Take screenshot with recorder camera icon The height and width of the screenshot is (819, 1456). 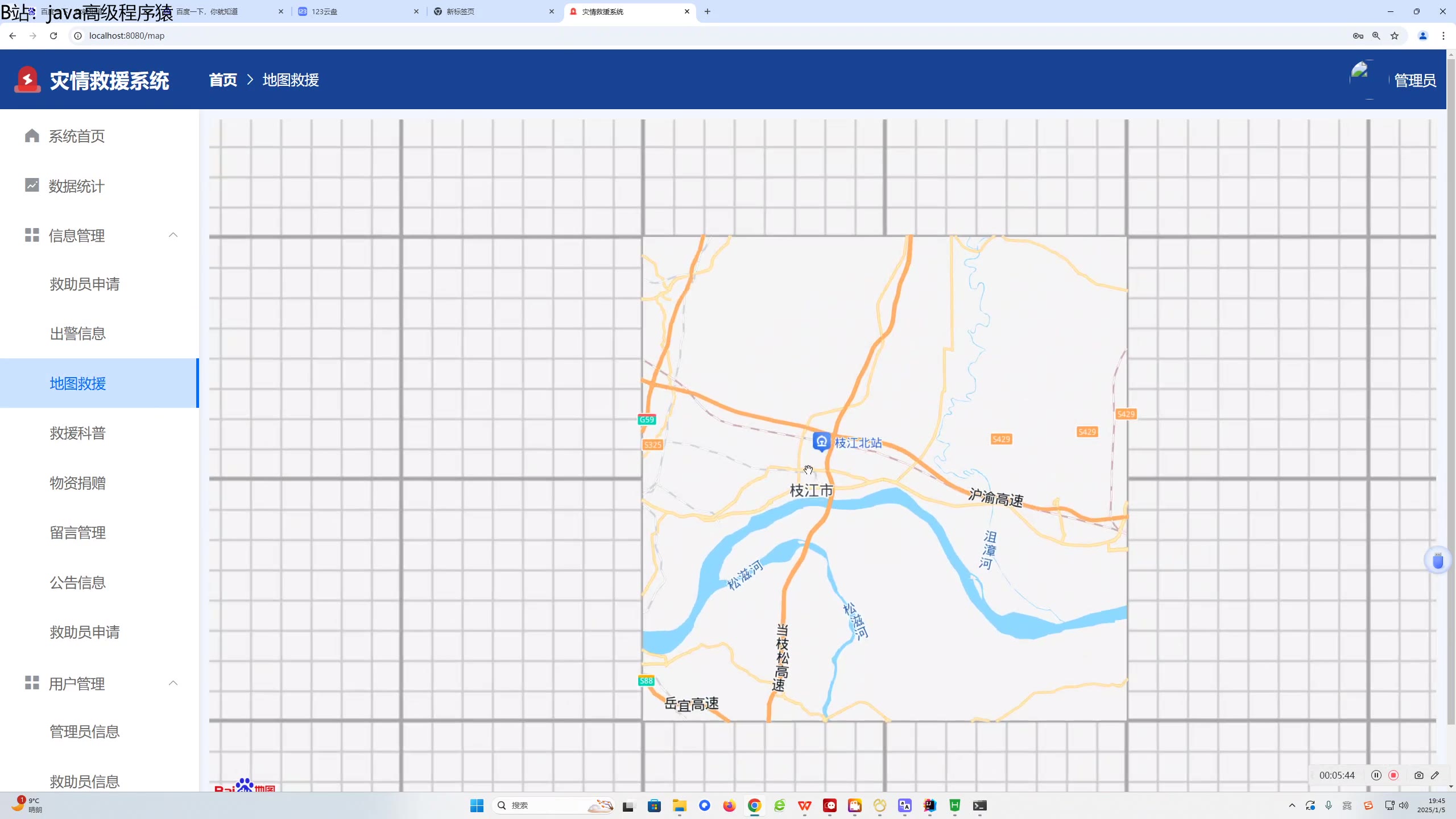coord(1418,775)
